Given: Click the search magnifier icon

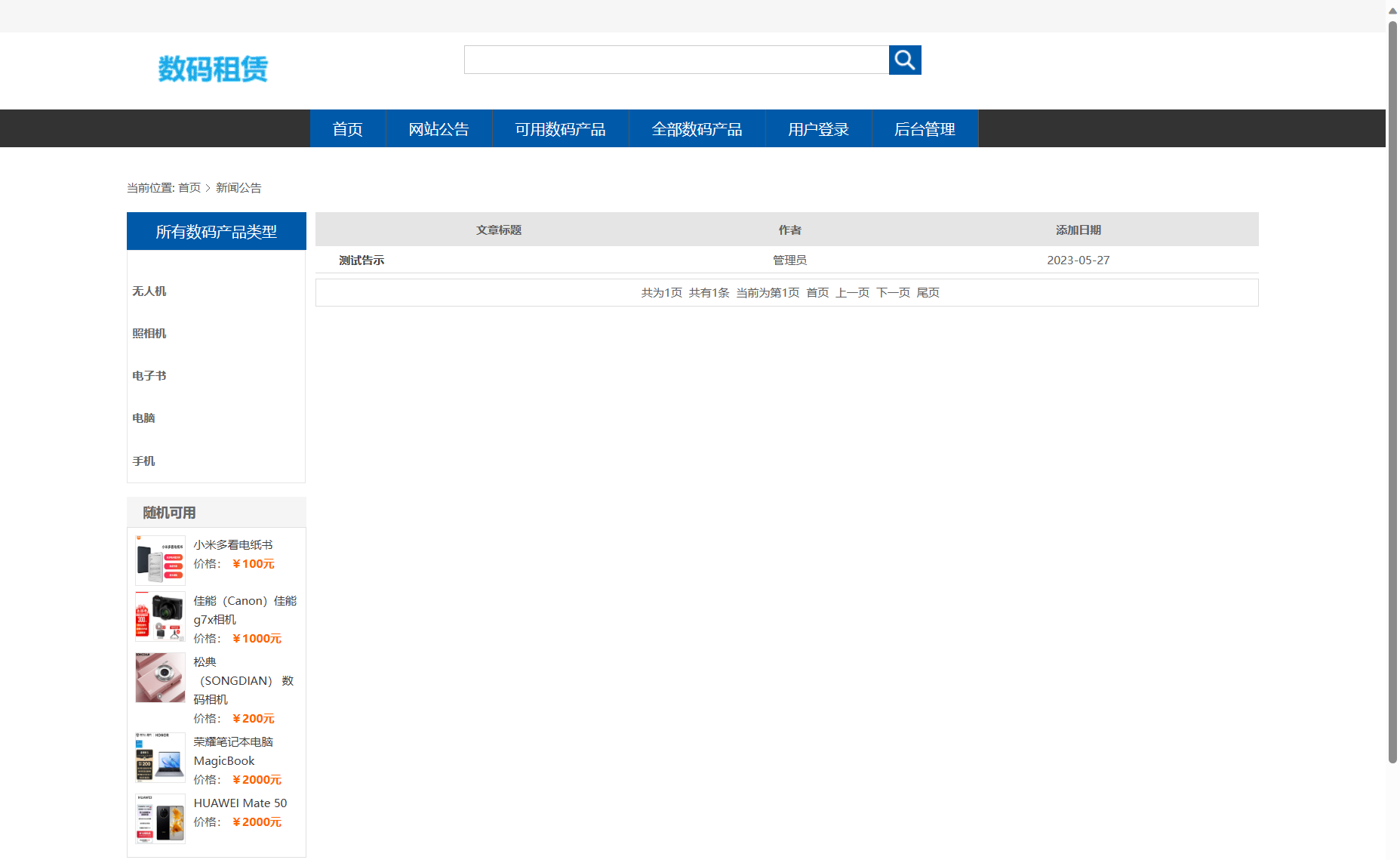Looking at the screenshot, I should point(904,59).
